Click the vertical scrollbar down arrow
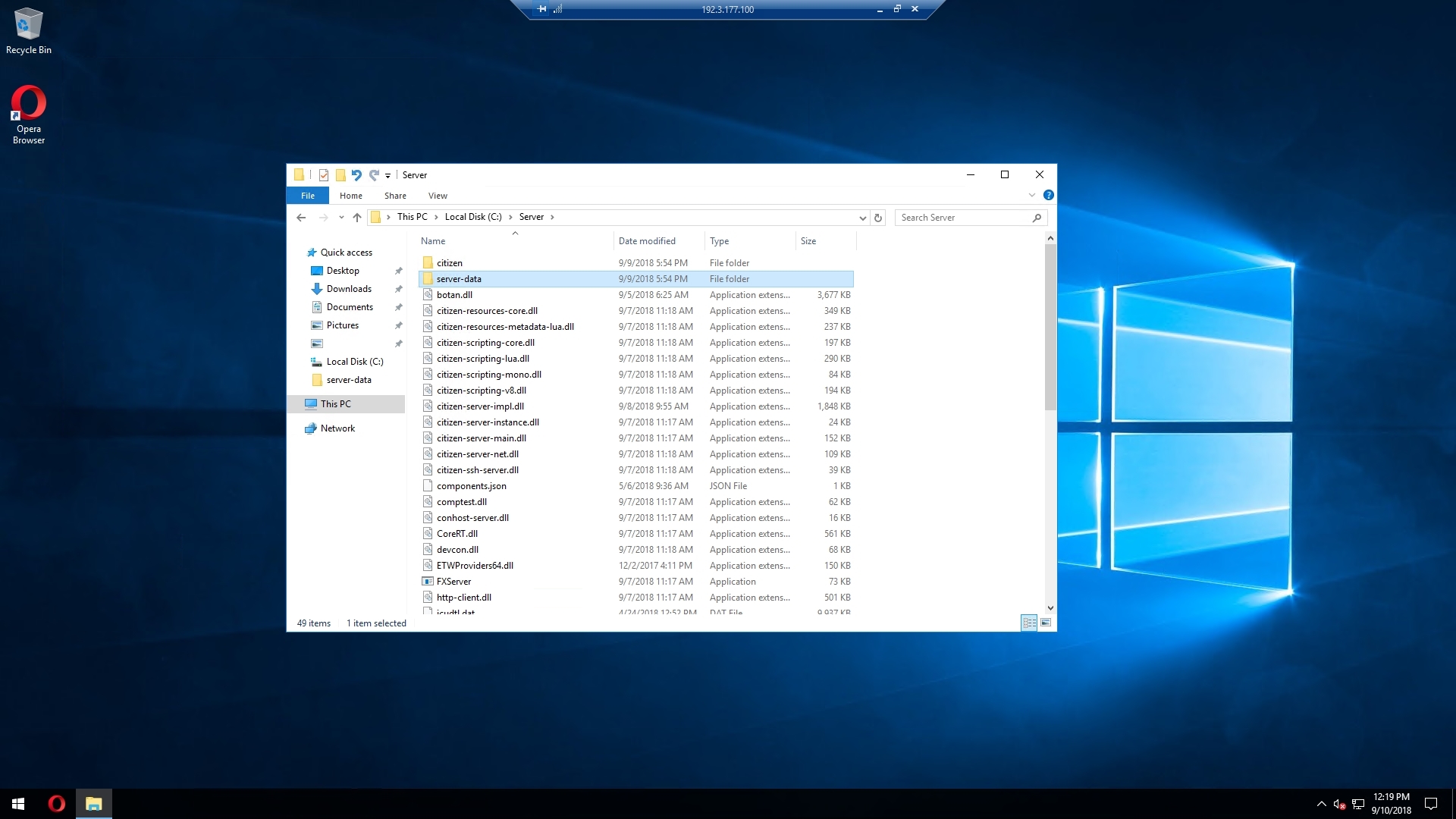The image size is (1456, 819). click(1050, 607)
